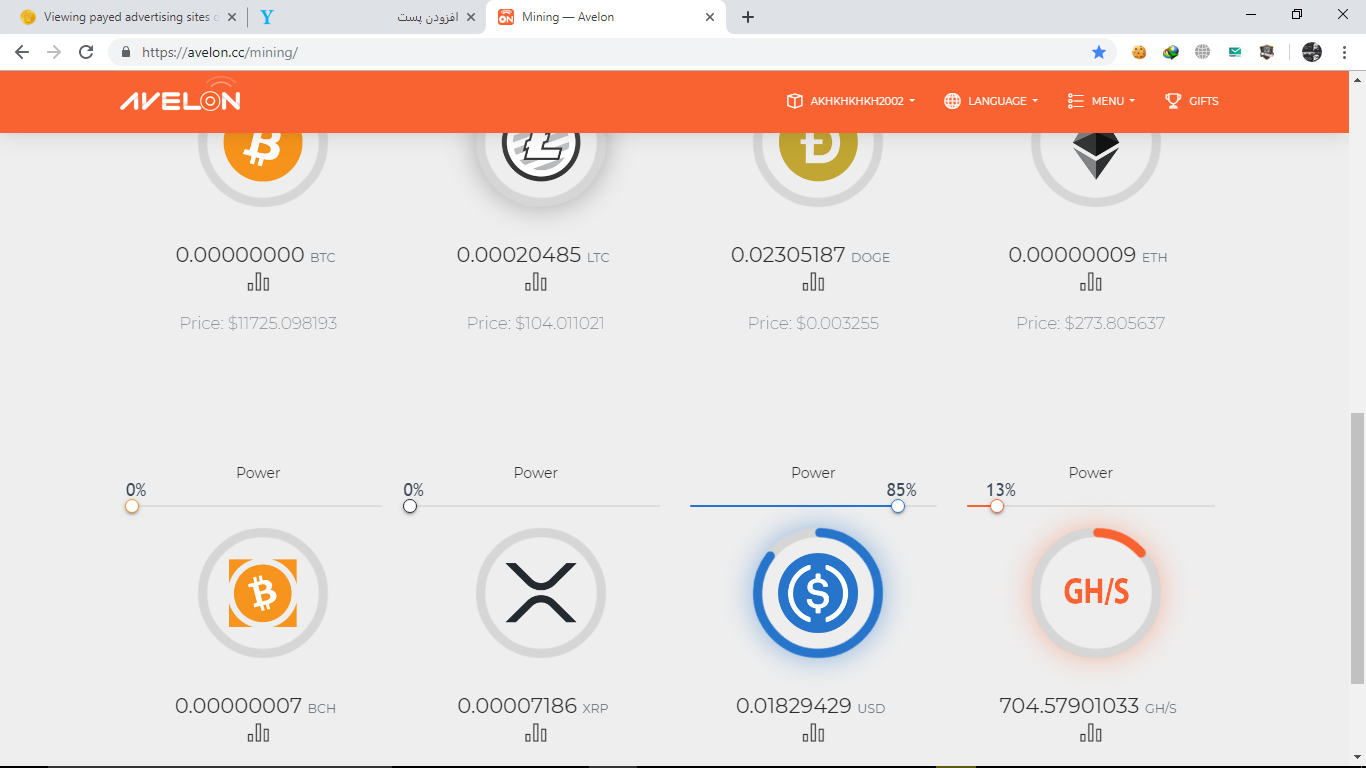Close the Mining — Avelon tab
Viewport: 1366px width, 768px height.
tap(710, 17)
